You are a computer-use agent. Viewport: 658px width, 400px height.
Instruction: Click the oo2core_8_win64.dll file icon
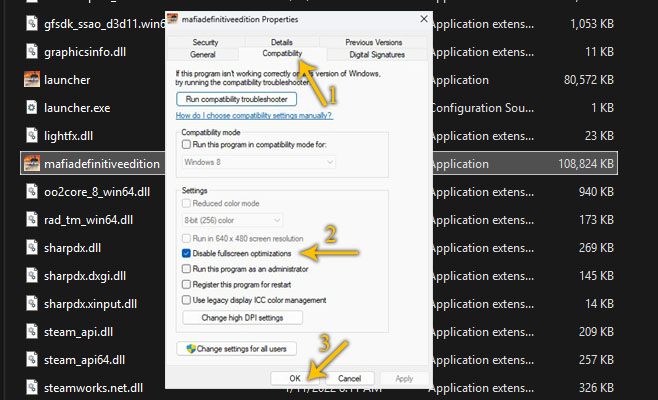(x=32, y=191)
